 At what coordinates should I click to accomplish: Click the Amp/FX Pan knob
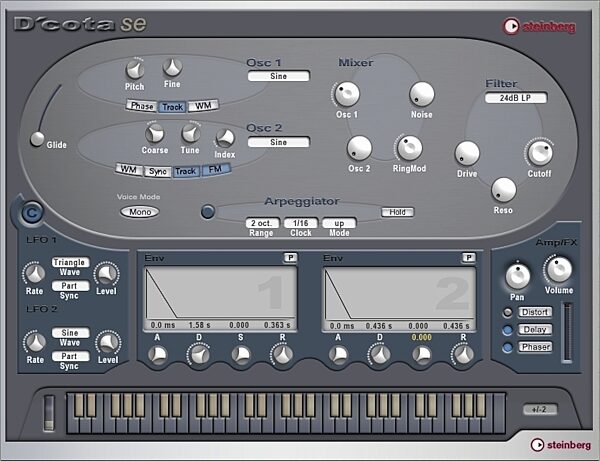tap(518, 276)
